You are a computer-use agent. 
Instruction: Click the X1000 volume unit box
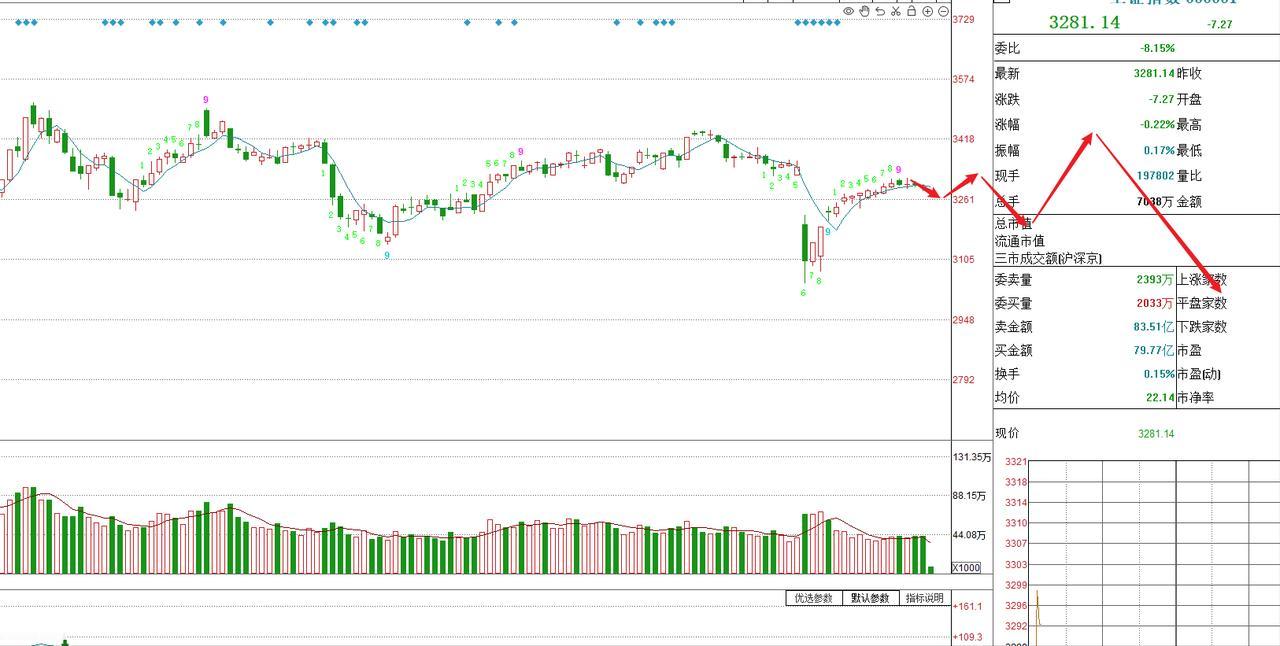pyautogui.click(x=966, y=567)
